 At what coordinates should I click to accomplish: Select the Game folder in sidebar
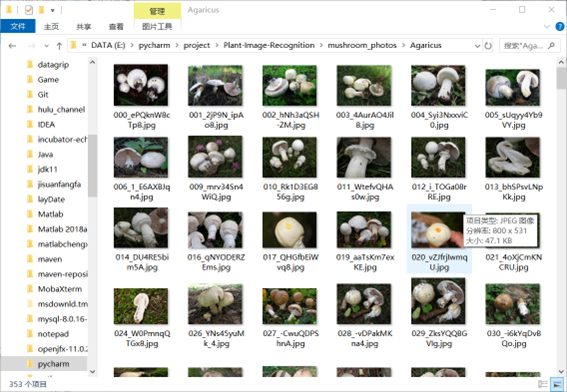click(48, 80)
